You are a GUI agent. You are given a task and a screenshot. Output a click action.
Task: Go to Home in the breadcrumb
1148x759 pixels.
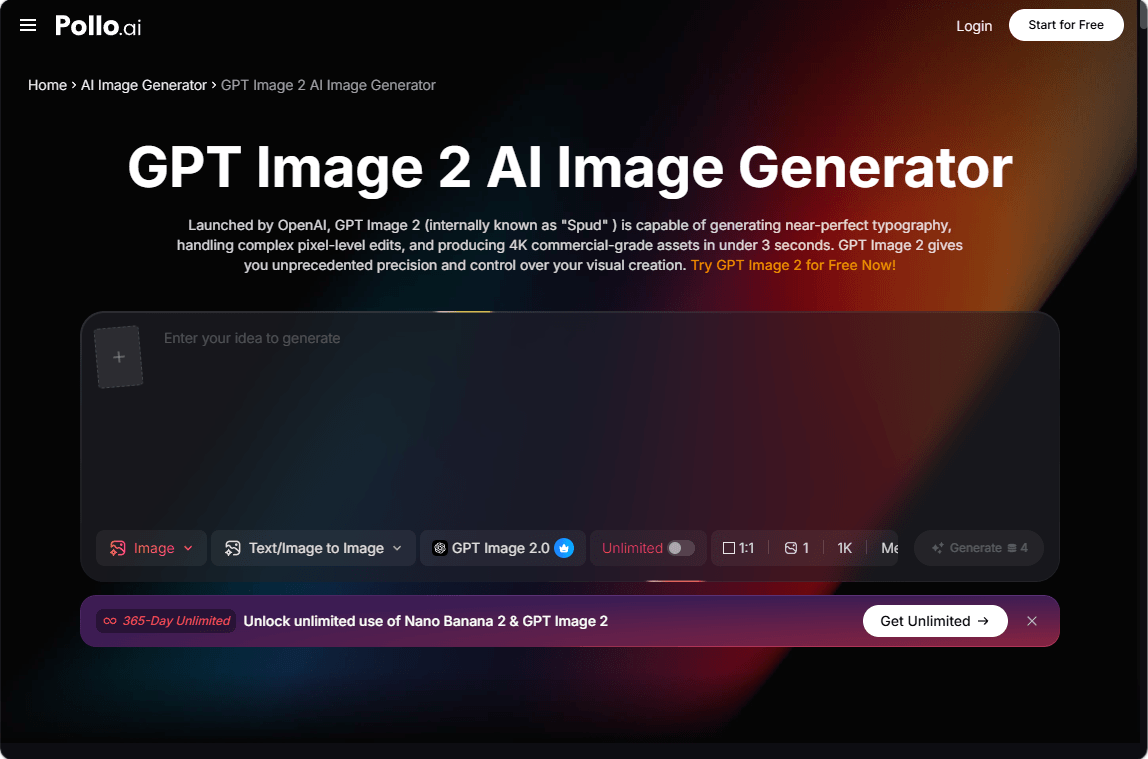point(48,85)
